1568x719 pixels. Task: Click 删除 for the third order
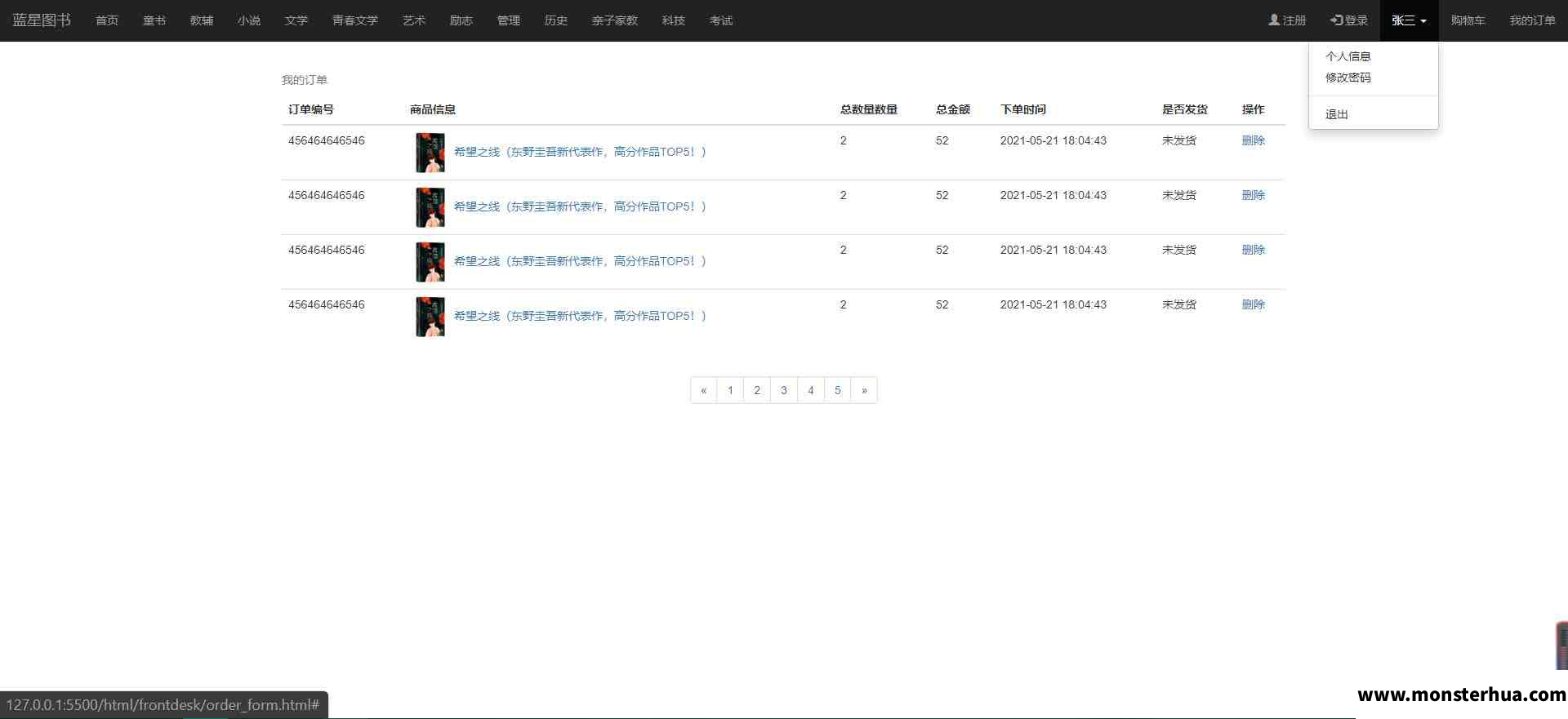point(1253,250)
